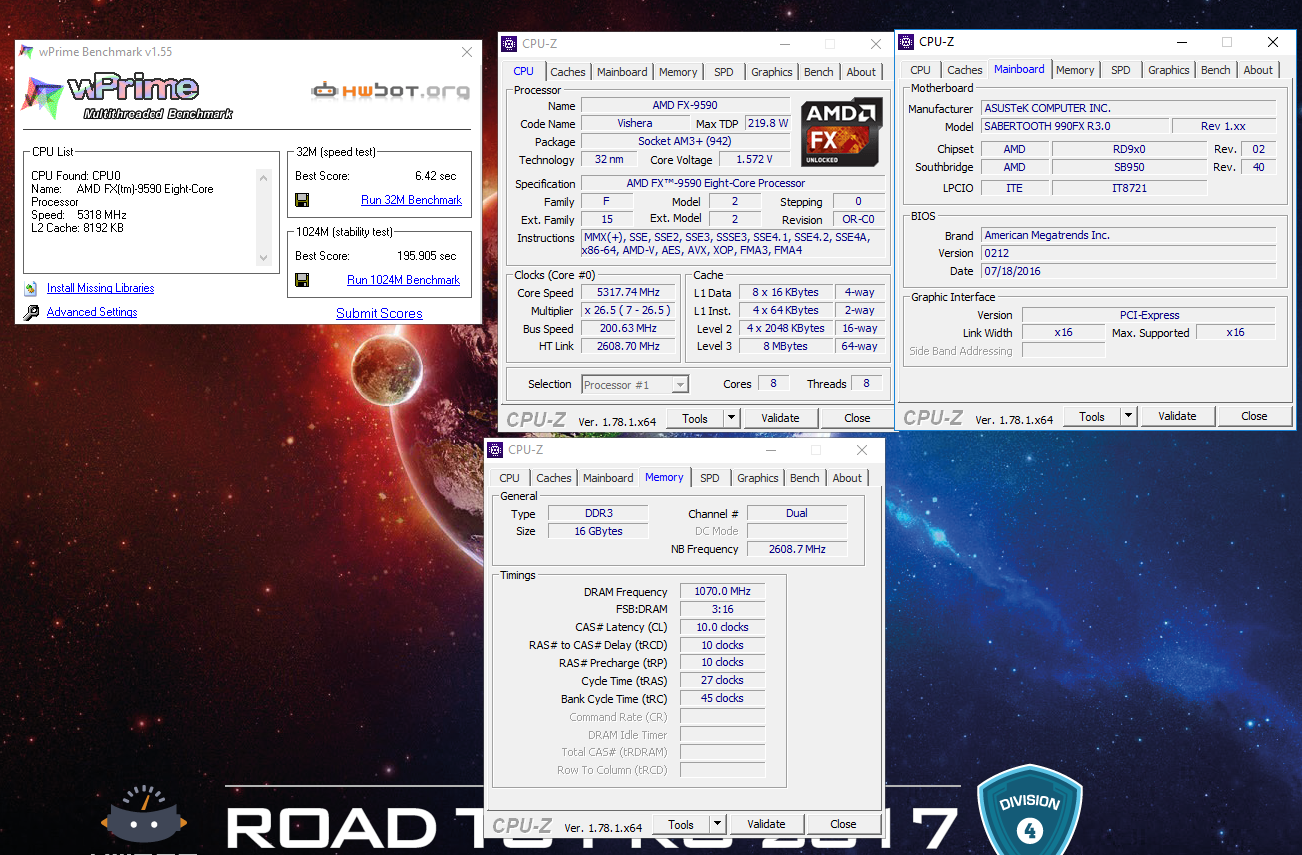Viewport: 1302px width, 855px height.
Task: Open Caches tab in CPU window
Action: tap(568, 72)
